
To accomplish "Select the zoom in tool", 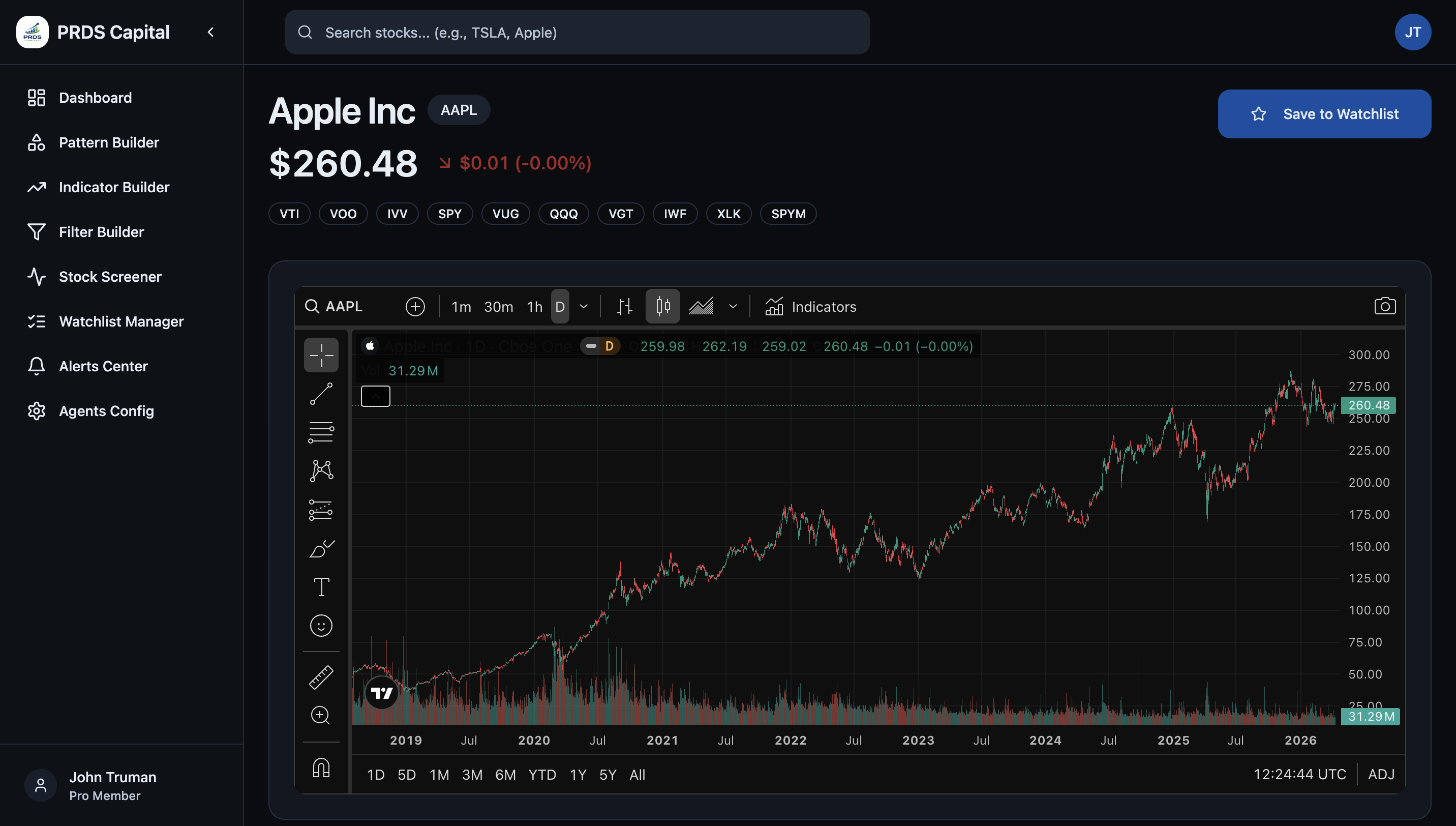I will (321, 715).
